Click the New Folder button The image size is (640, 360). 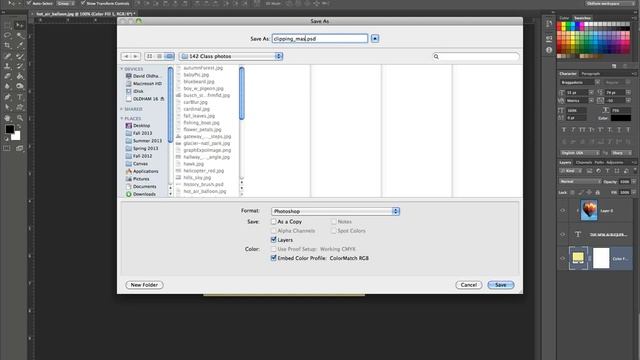pyautogui.click(x=144, y=285)
